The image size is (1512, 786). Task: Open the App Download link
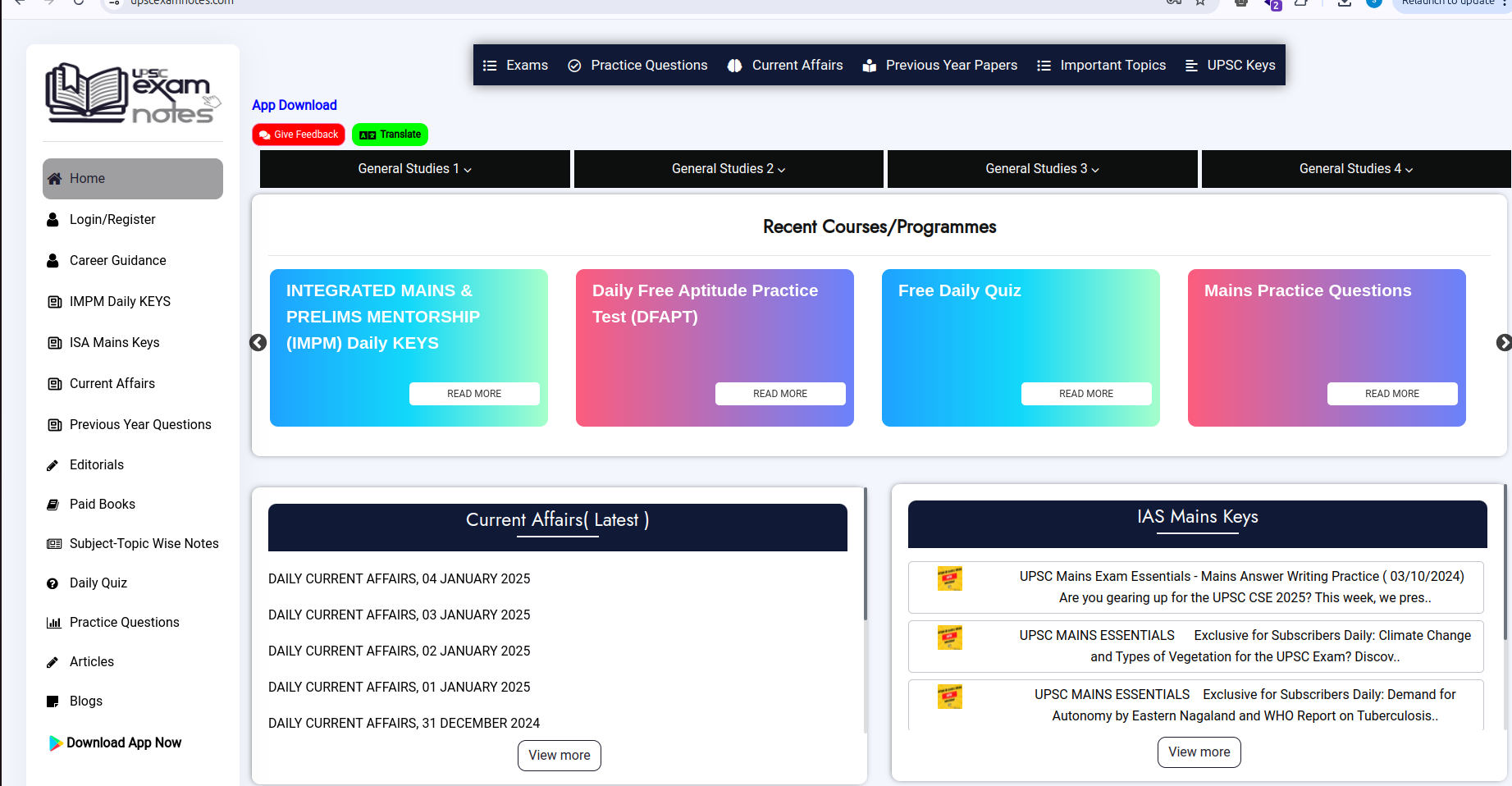[x=294, y=105]
